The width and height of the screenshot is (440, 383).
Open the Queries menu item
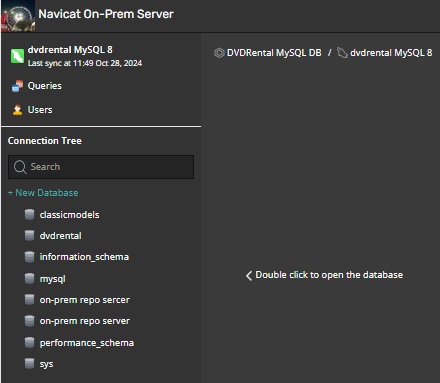(x=45, y=86)
